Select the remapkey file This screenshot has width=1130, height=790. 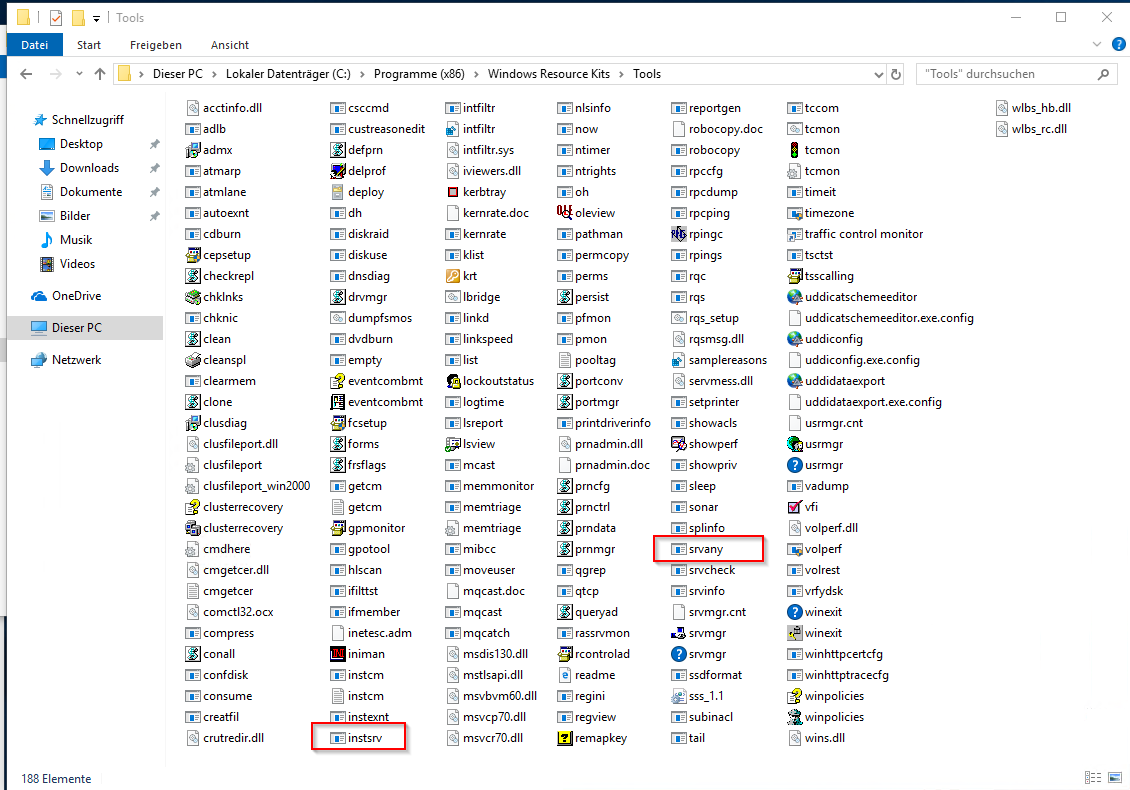pyautogui.click(x=592, y=738)
